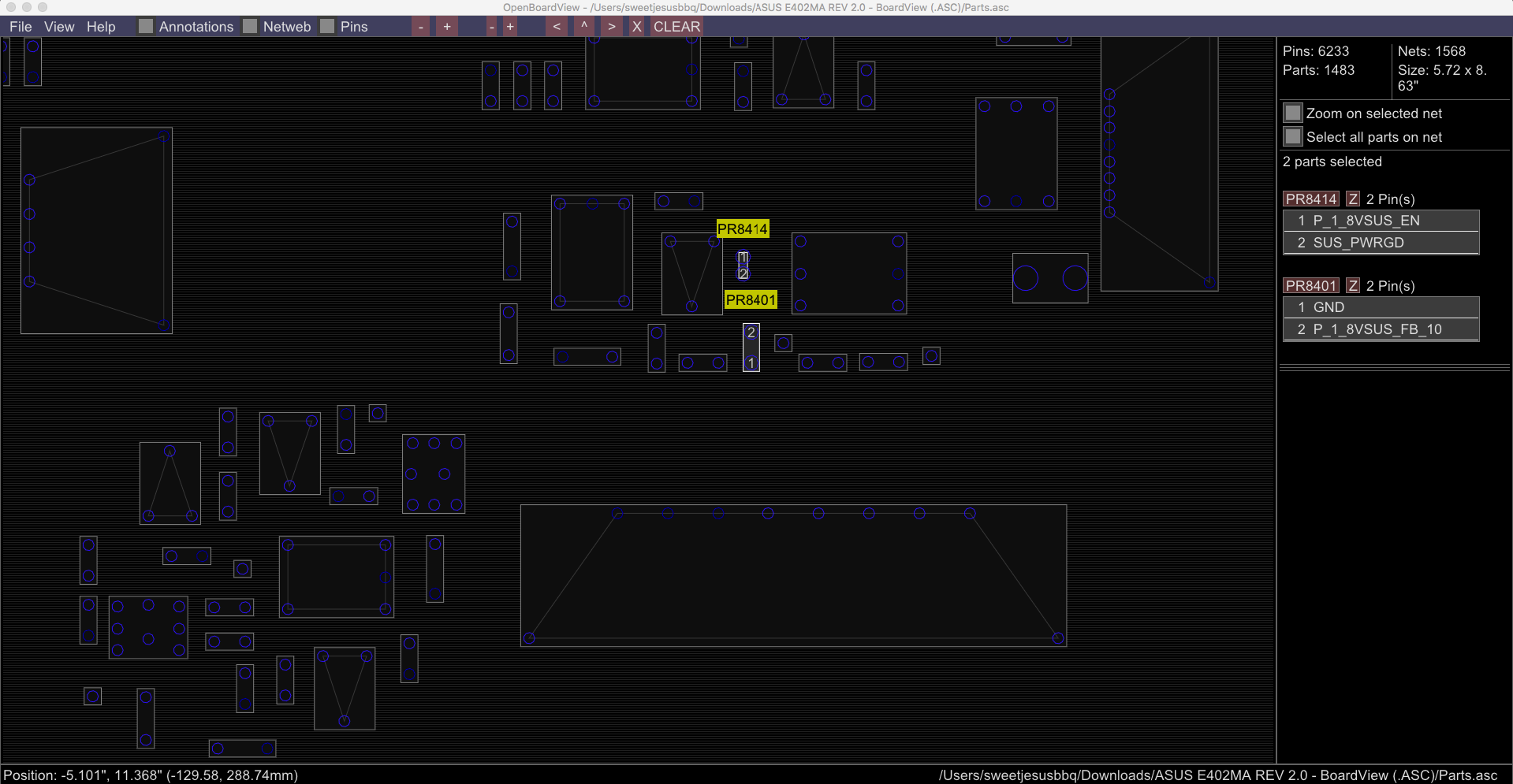Click pin 1 of PR8414 on the board
Image resolution: width=1513 pixels, height=784 pixels.
pyautogui.click(x=743, y=258)
